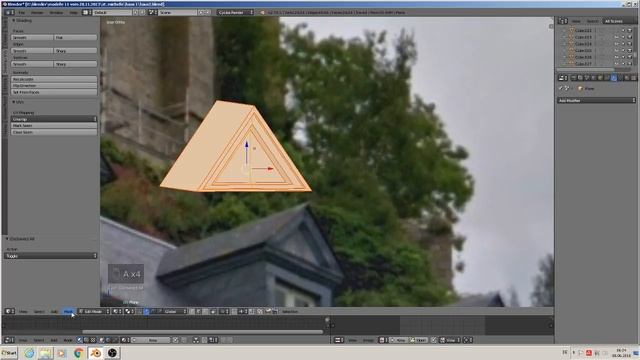640x360 pixels.
Task: Click the Windows Start button
Action: (9, 353)
